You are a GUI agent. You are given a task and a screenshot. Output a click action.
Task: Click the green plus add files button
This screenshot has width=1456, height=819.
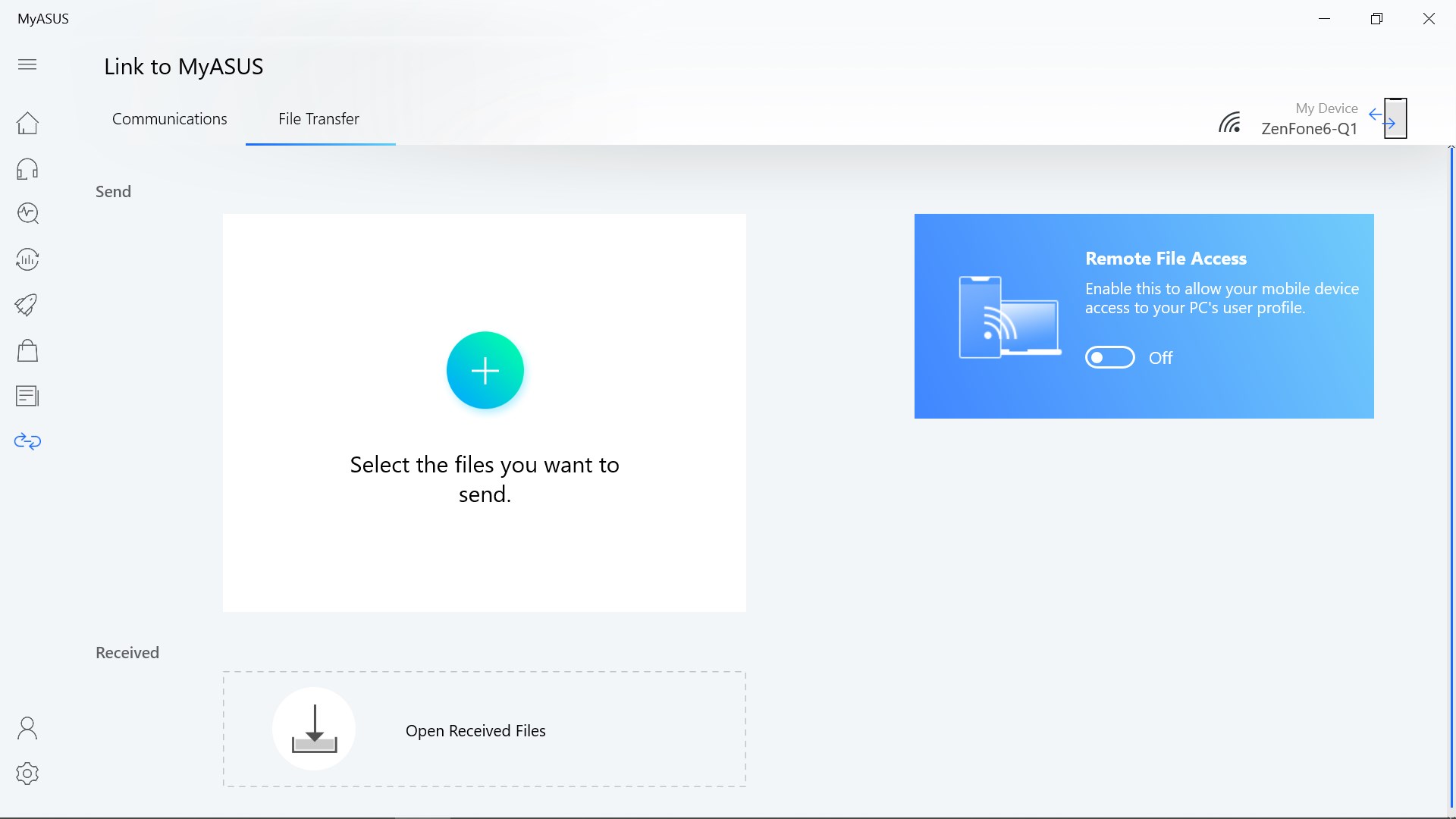485,370
